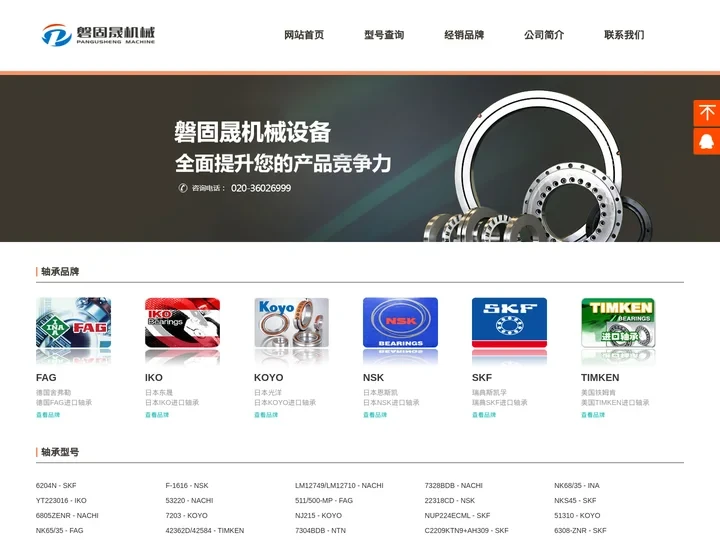Click the FAG brand title
The height and width of the screenshot is (540, 720).
[x=46, y=377]
